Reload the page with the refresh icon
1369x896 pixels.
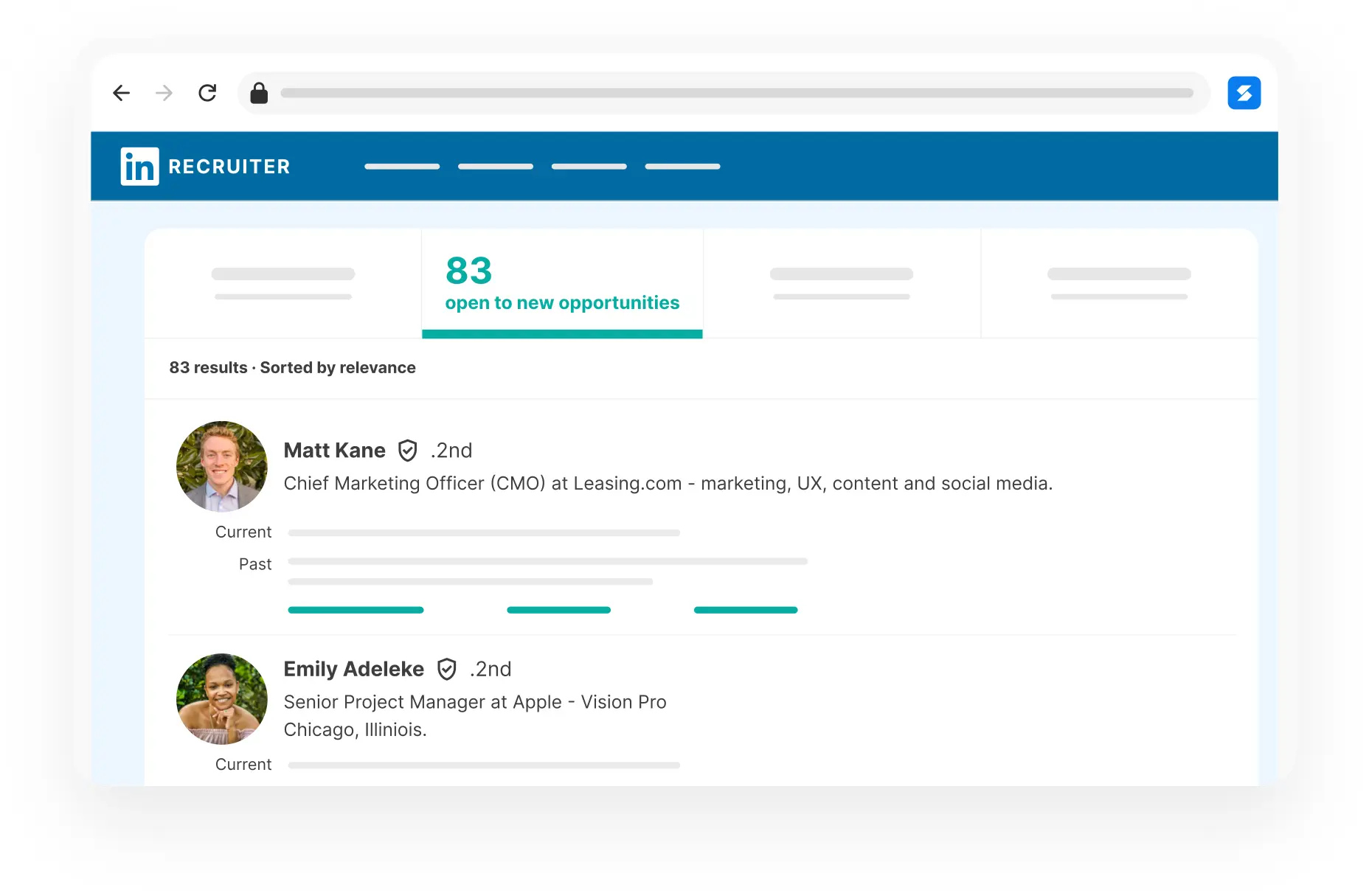point(207,93)
